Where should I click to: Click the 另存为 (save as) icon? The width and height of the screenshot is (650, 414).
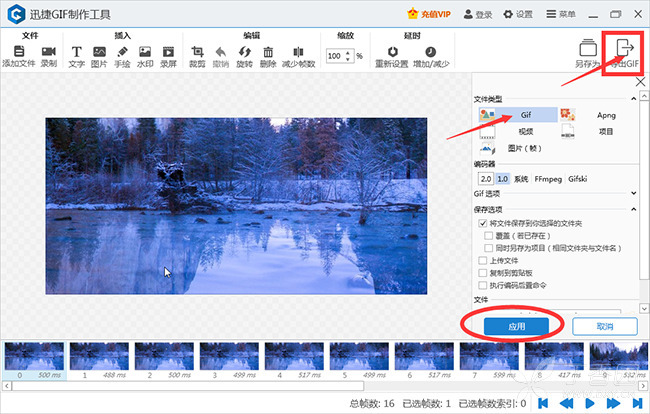(588, 50)
